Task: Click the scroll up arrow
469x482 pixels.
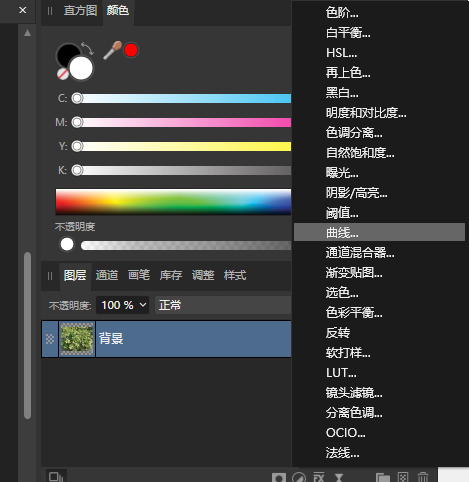Action: (27, 33)
